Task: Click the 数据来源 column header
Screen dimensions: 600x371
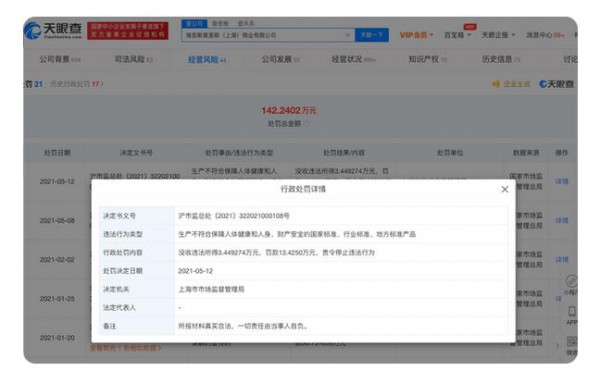Action: [526, 153]
